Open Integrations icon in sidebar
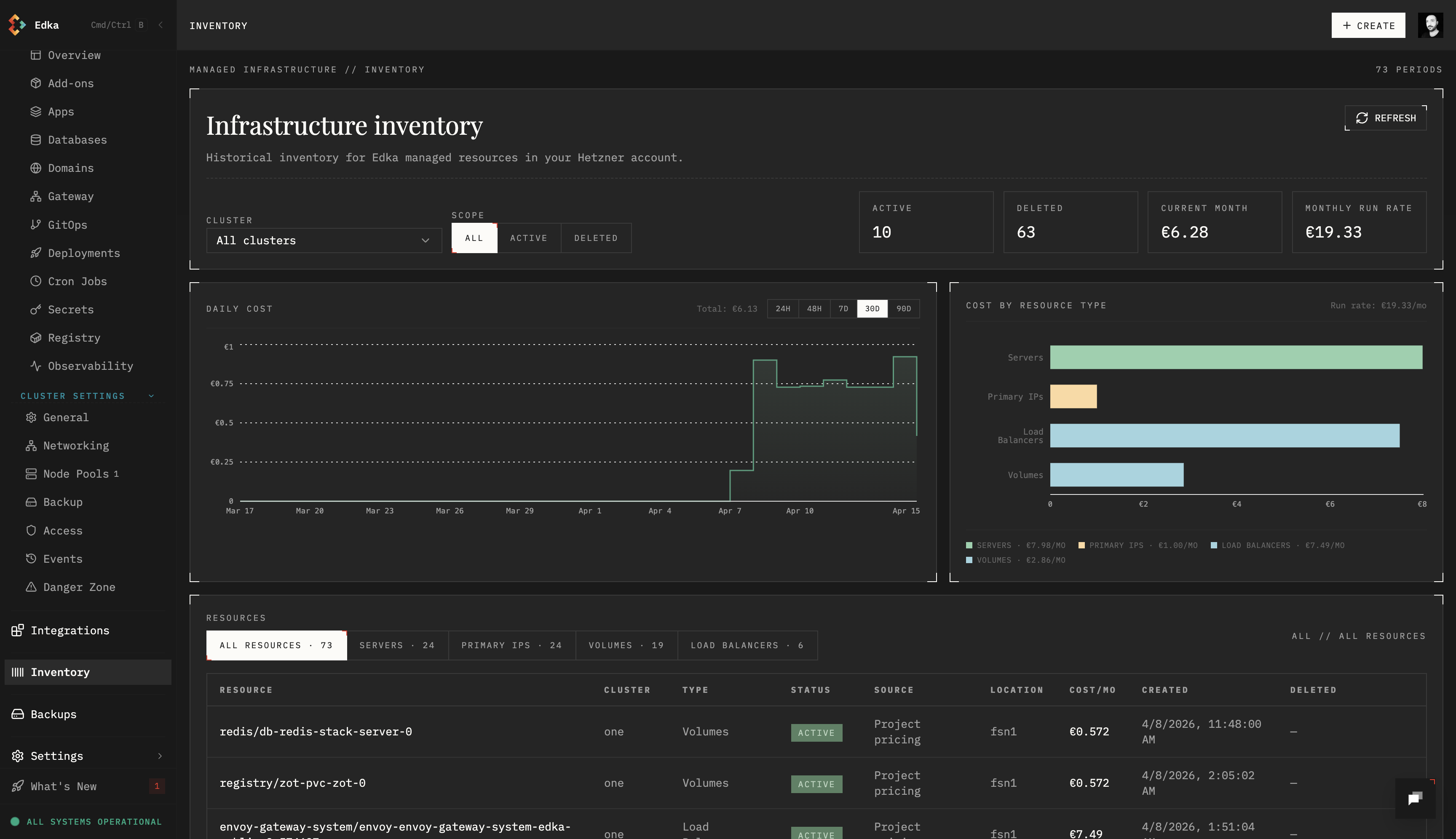The image size is (1456, 839). click(18, 631)
